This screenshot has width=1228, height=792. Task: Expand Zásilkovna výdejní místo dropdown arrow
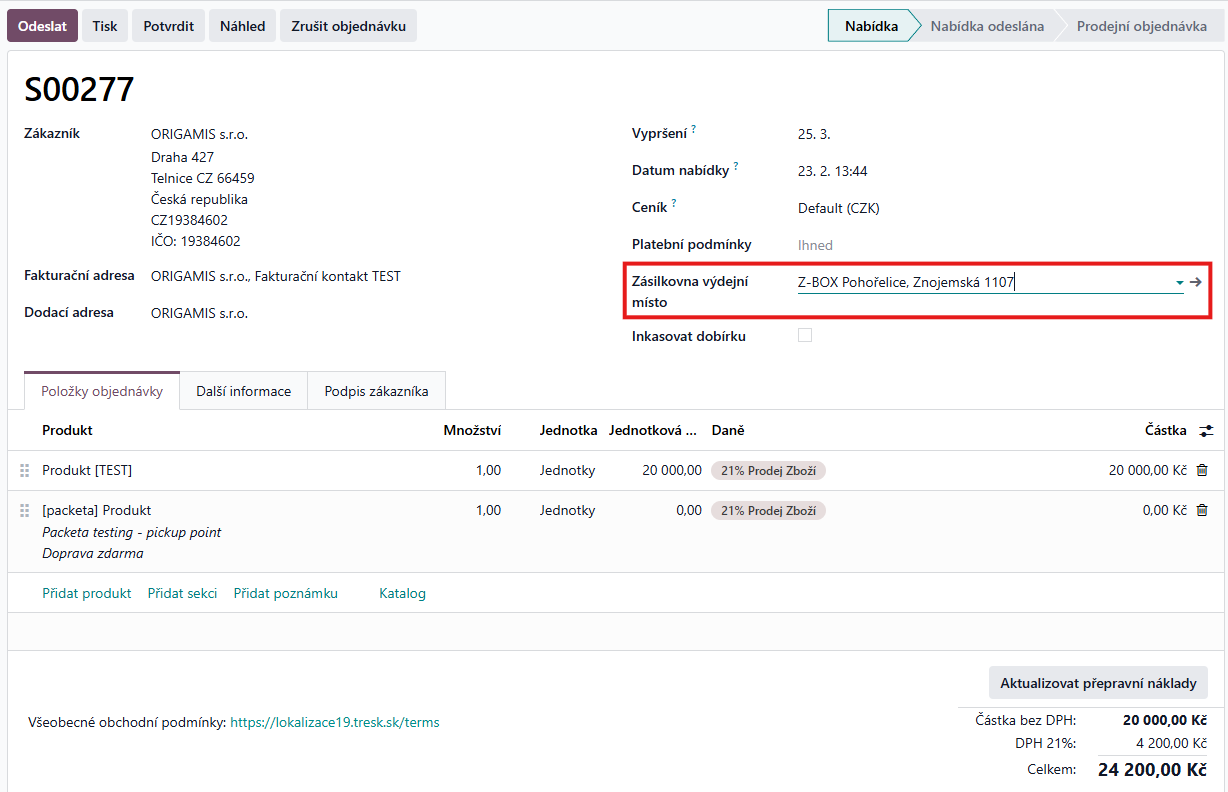tap(1179, 283)
